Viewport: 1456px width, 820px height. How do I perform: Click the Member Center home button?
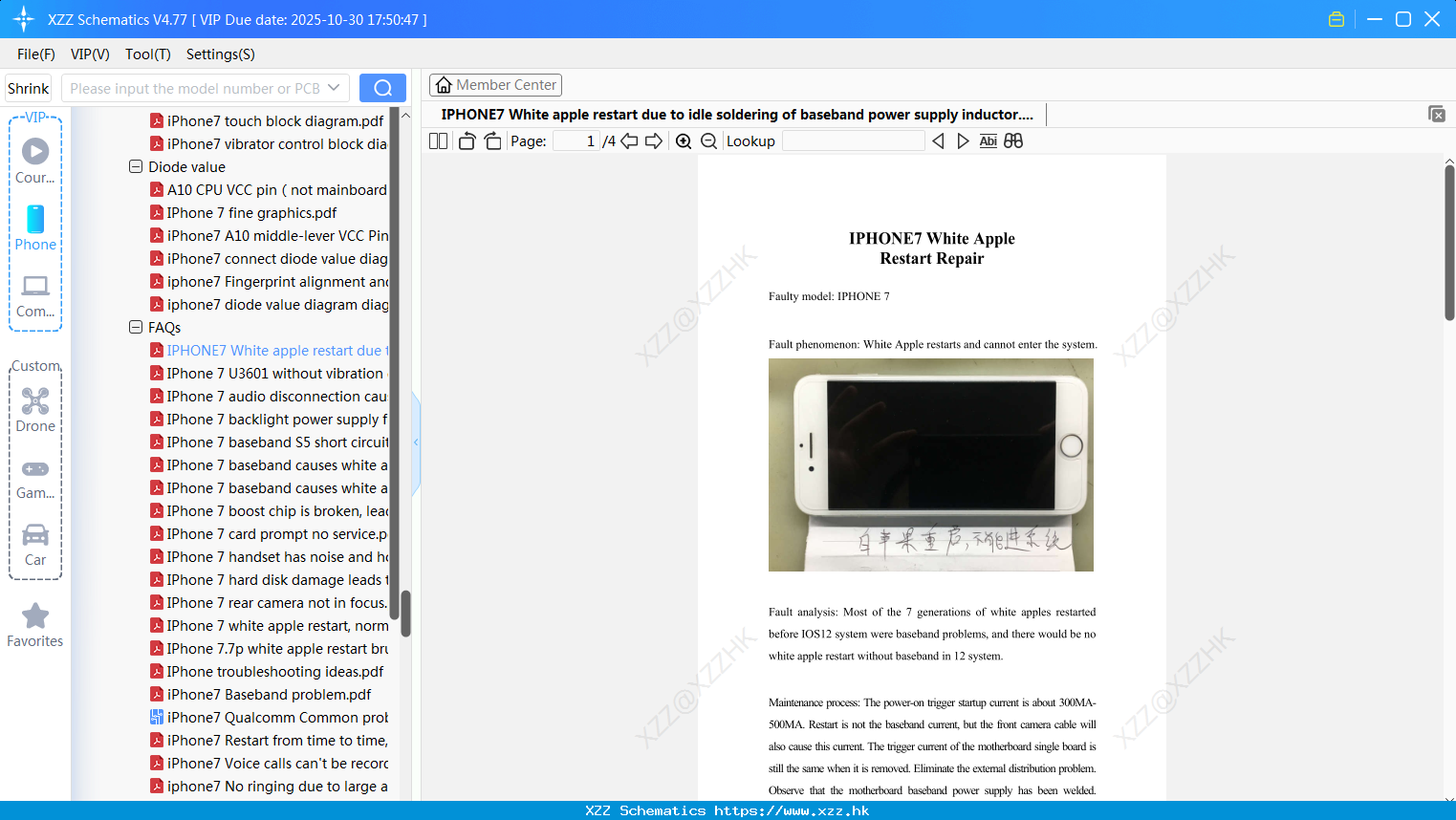coord(495,85)
